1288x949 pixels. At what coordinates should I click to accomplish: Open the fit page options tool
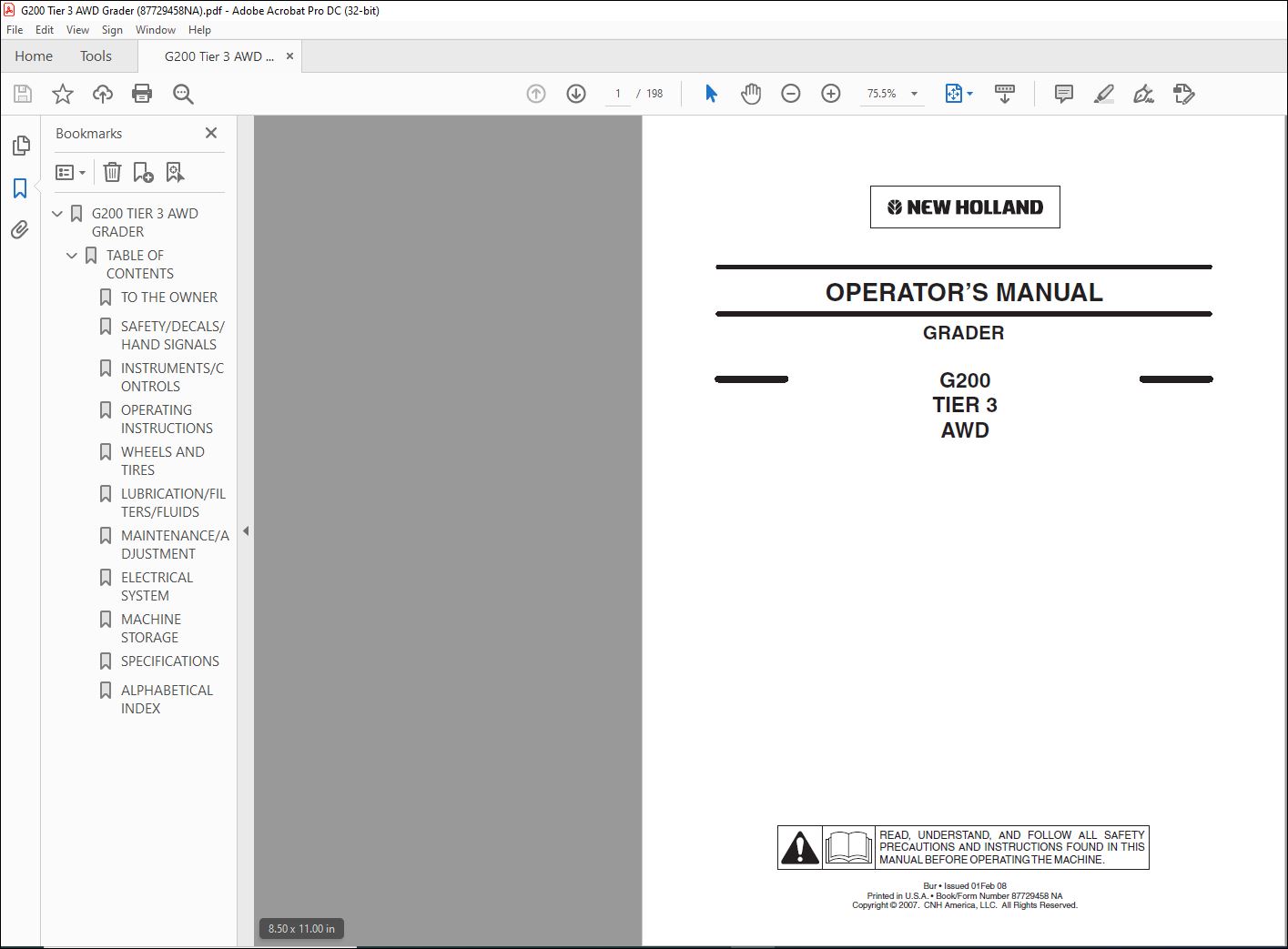point(958,94)
